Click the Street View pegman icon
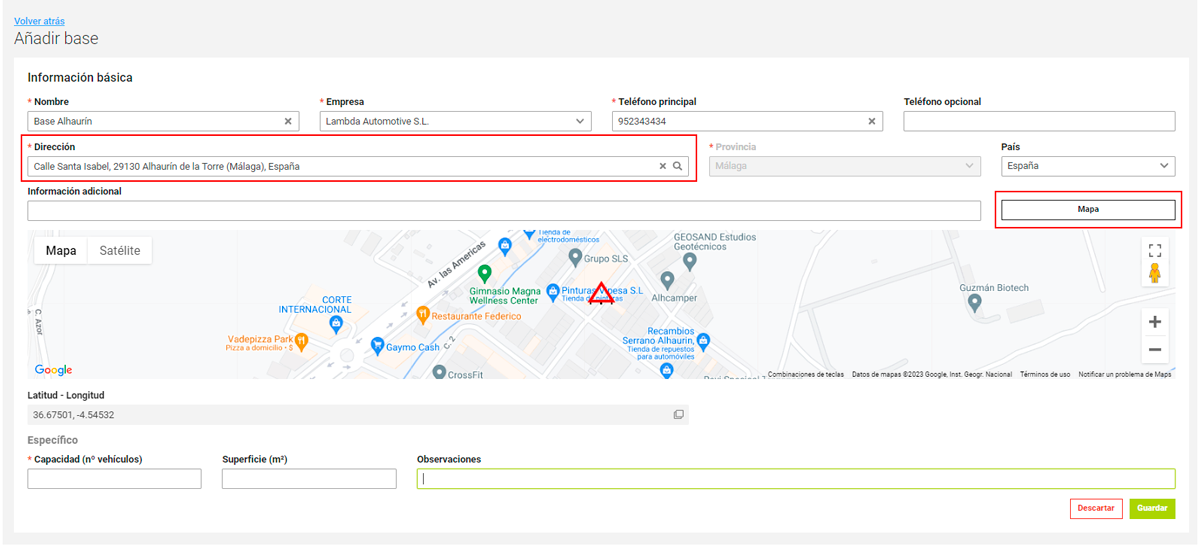This screenshot has width=1200, height=545. (1155, 273)
